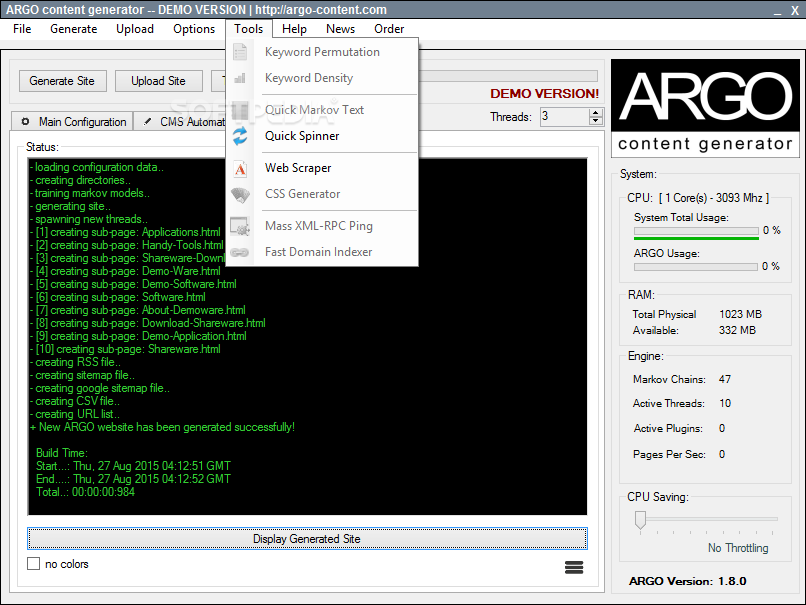Click the Upload Site button
The image size is (806, 605).
pos(158,81)
